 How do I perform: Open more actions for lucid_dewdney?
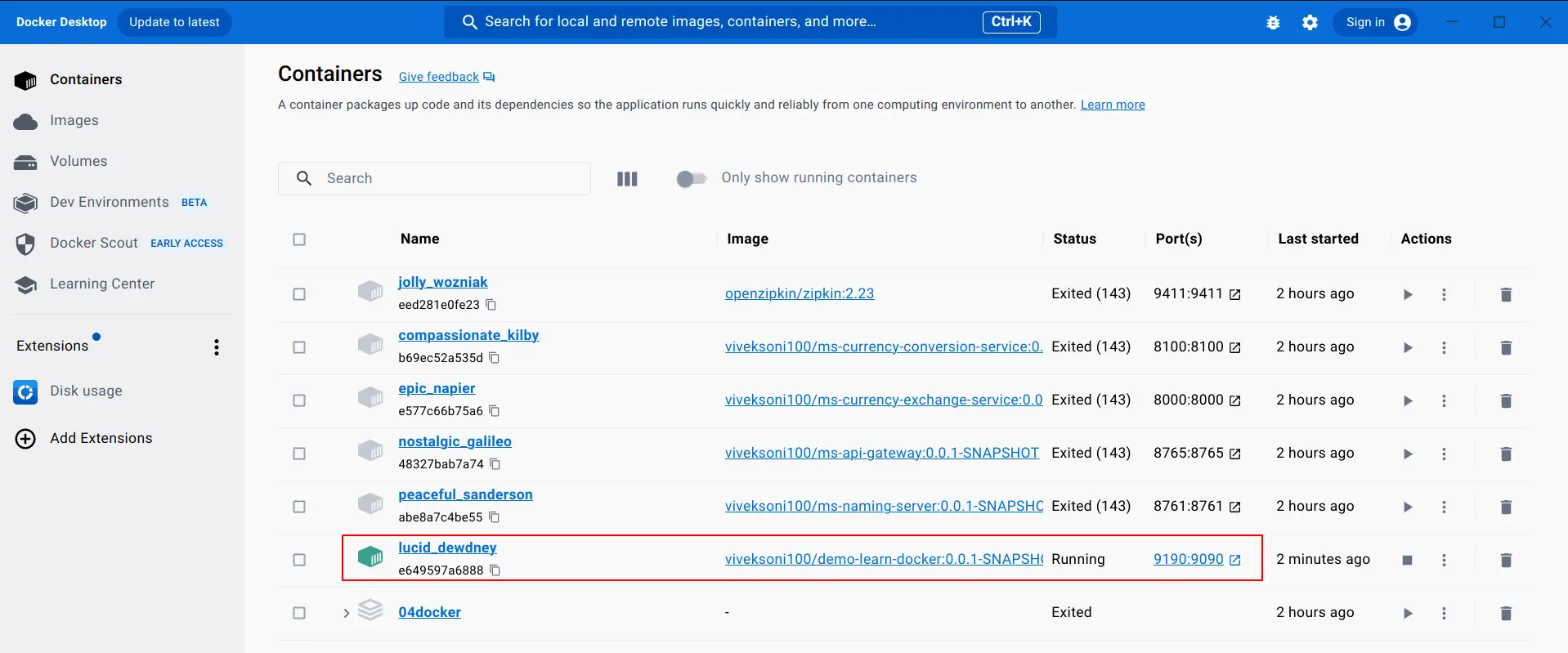1444,560
